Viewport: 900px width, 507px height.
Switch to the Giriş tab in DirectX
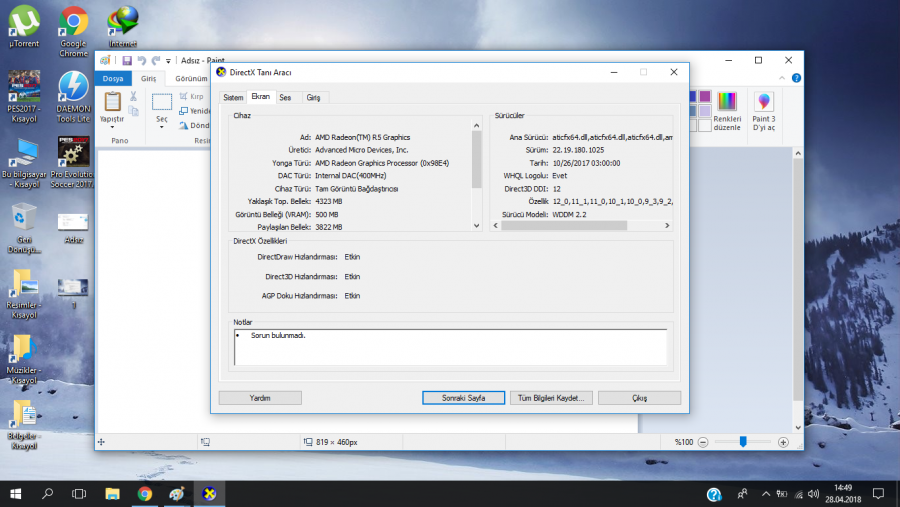click(x=313, y=98)
